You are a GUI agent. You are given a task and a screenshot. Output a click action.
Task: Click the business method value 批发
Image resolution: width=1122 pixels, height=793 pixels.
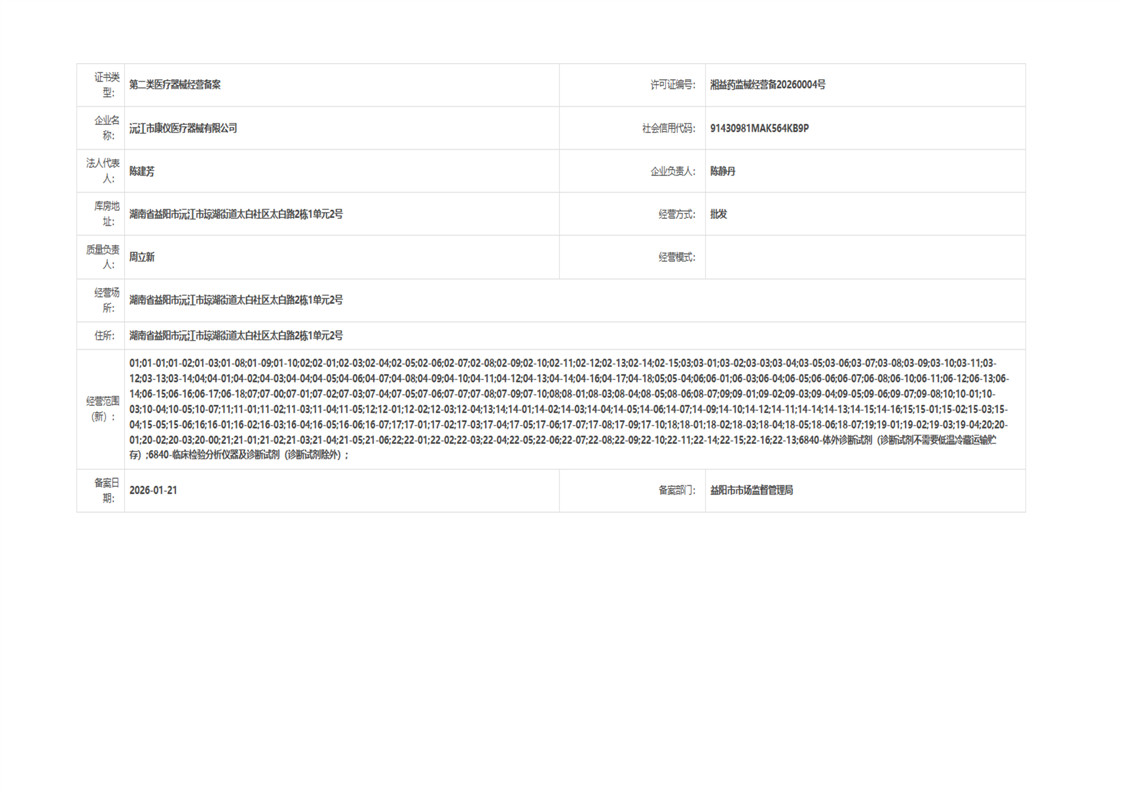(x=718, y=214)
